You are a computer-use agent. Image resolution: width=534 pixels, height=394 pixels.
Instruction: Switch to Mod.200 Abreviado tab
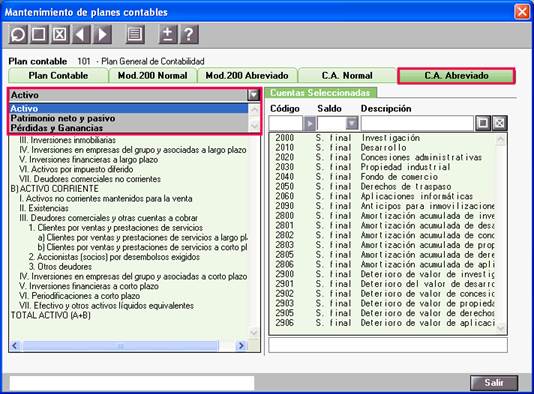tap(247, 76)
